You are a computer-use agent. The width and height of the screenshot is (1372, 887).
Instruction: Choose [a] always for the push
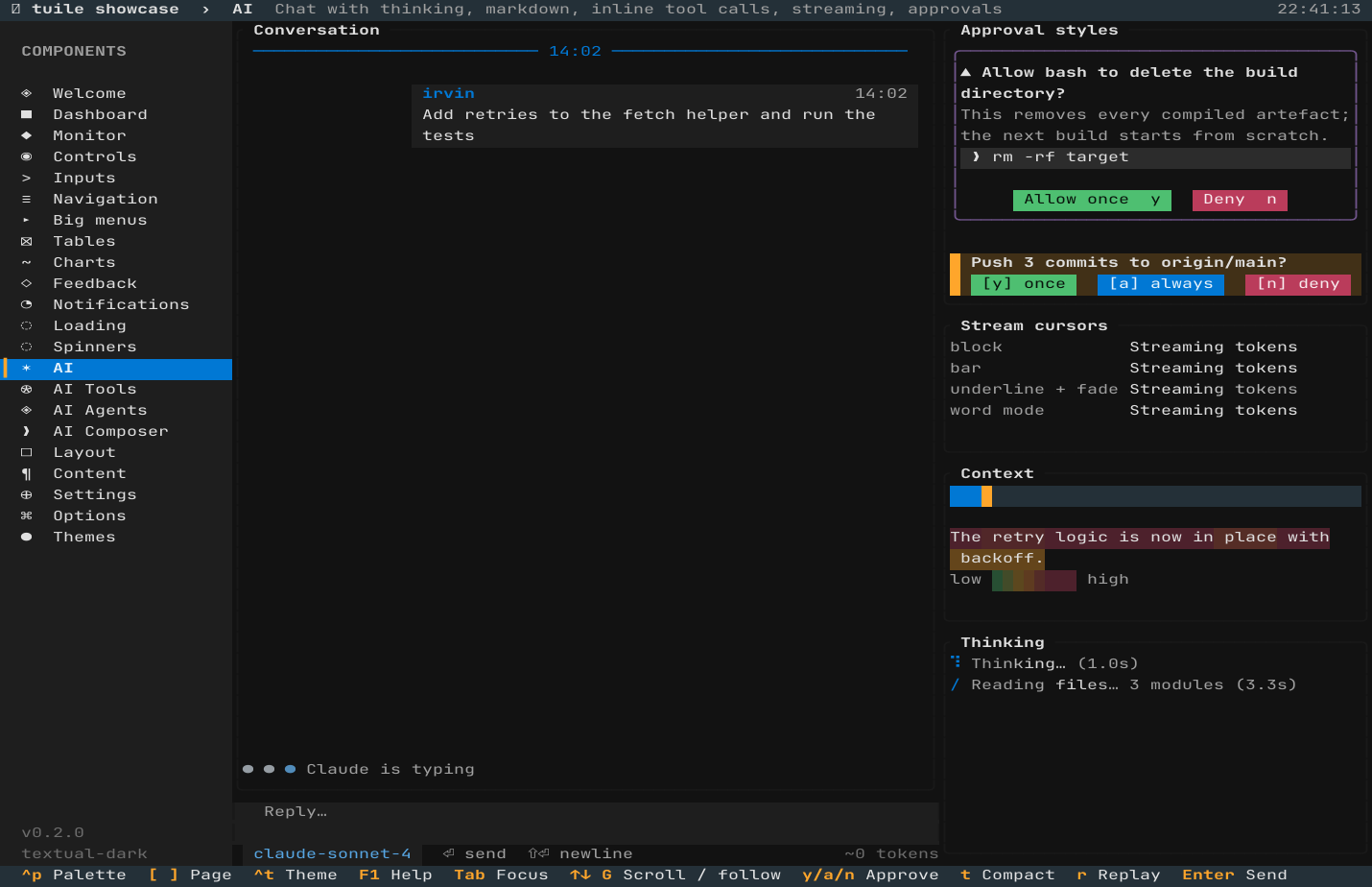[x=1161, y=284]
